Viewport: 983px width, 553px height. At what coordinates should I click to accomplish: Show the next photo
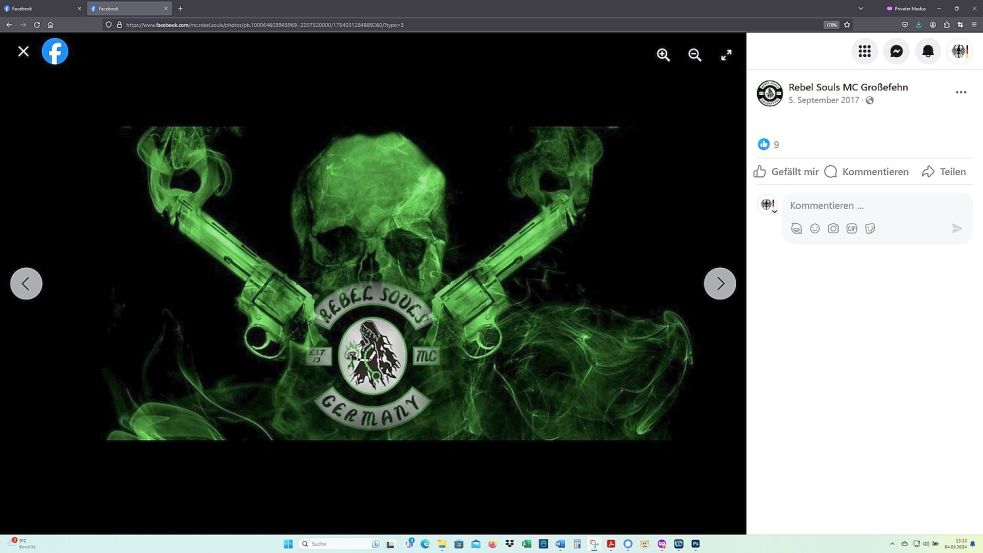[720, 283]
